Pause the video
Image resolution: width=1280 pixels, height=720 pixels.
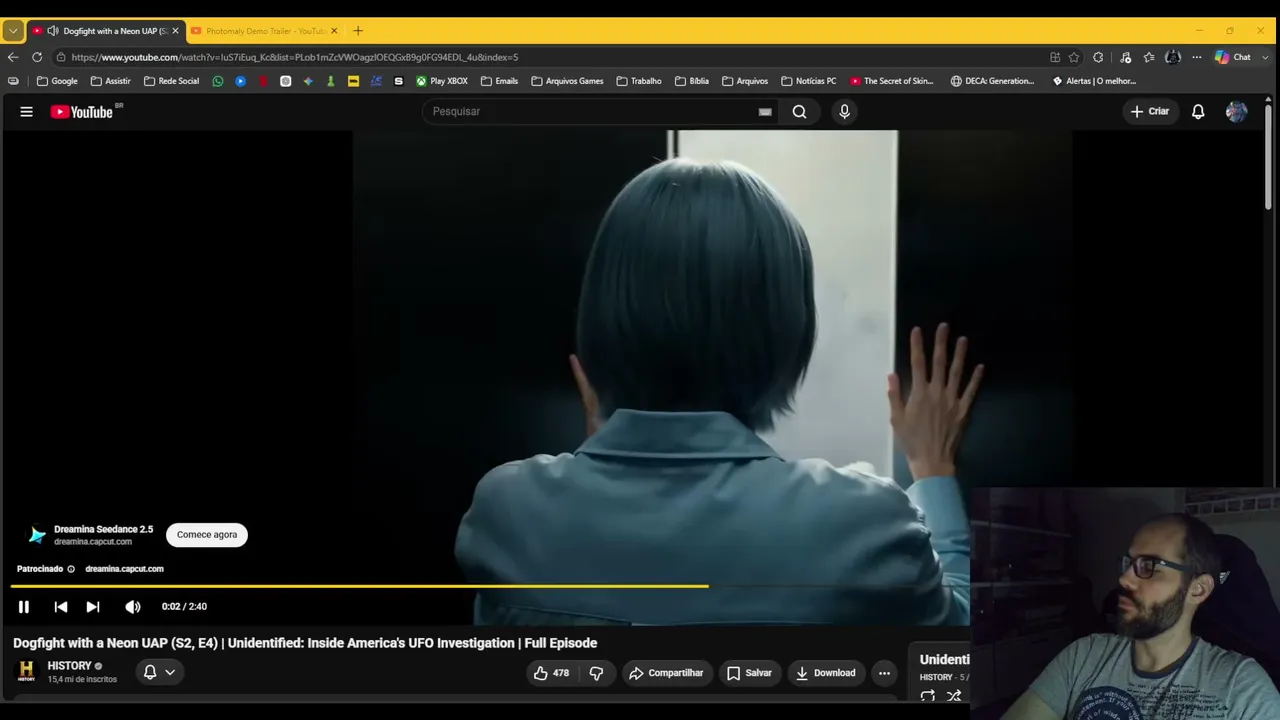(24, 606)
